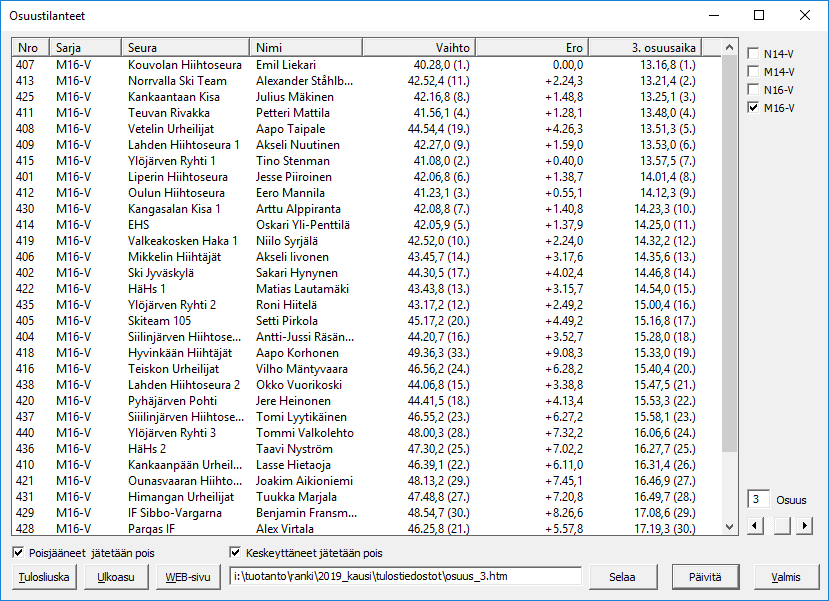This screenshot has height=601, width=829.
Task: Toggle 'Keskeyttäneet jätetään pois' checkbox
Action: pyautogui.click(x=235, y=552)
